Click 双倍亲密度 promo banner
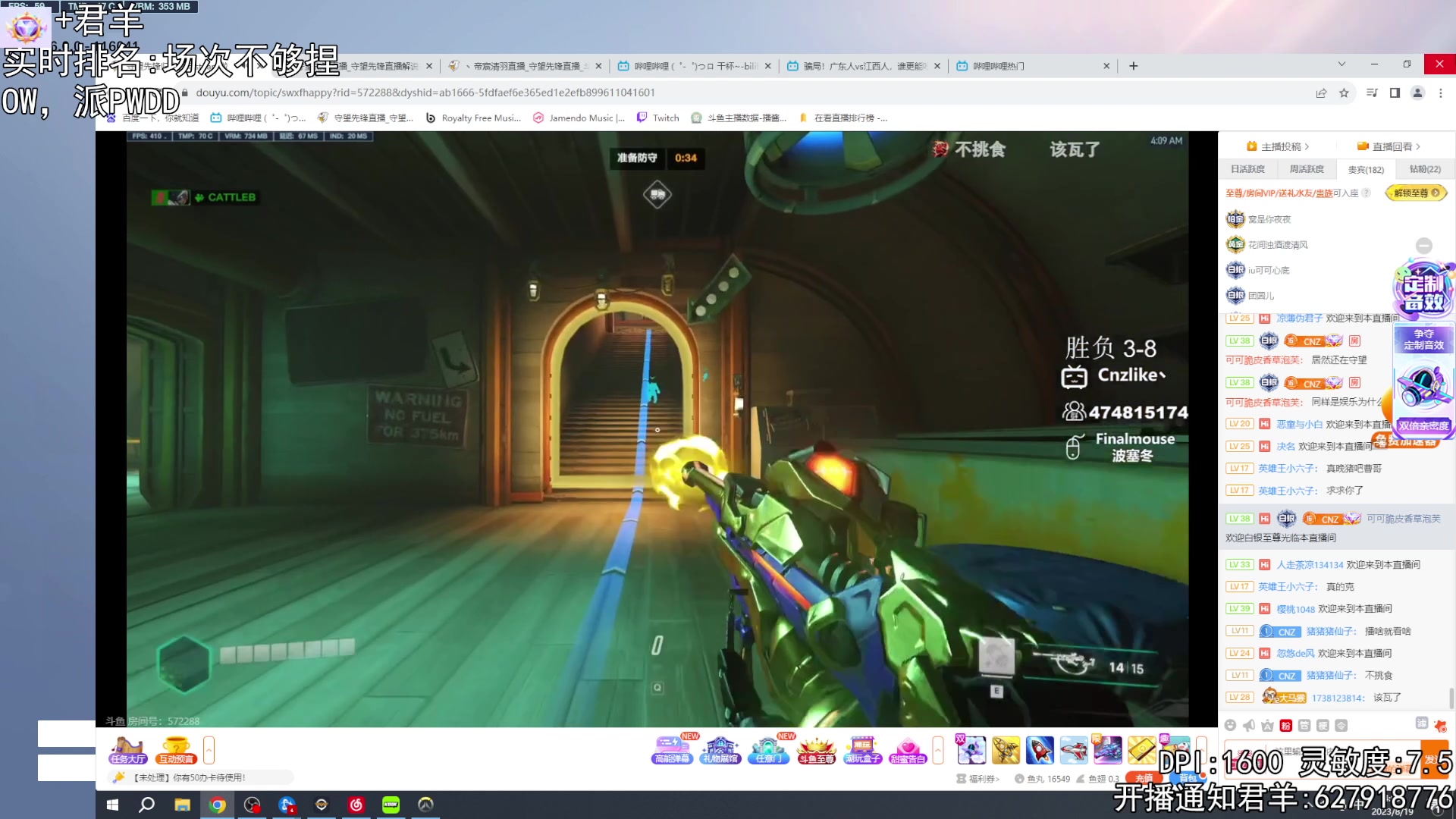Screen dimensions: 1456x819 [x=1423, y=425]
